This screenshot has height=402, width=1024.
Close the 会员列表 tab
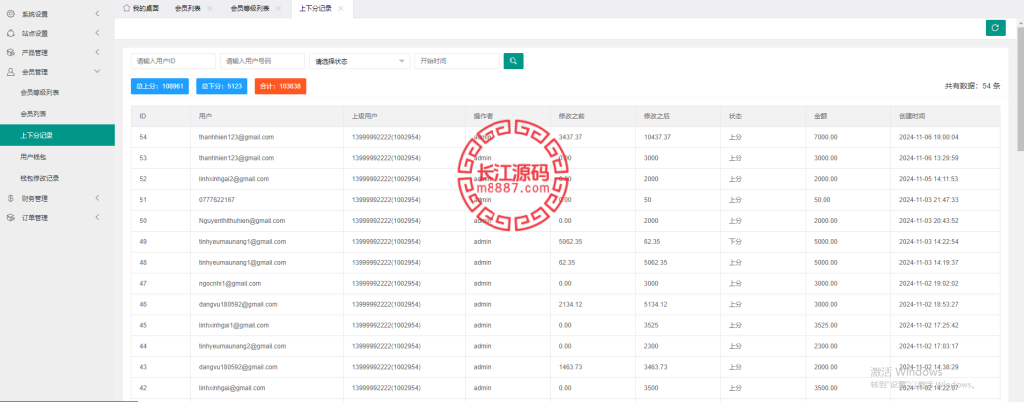click(209, 8)
